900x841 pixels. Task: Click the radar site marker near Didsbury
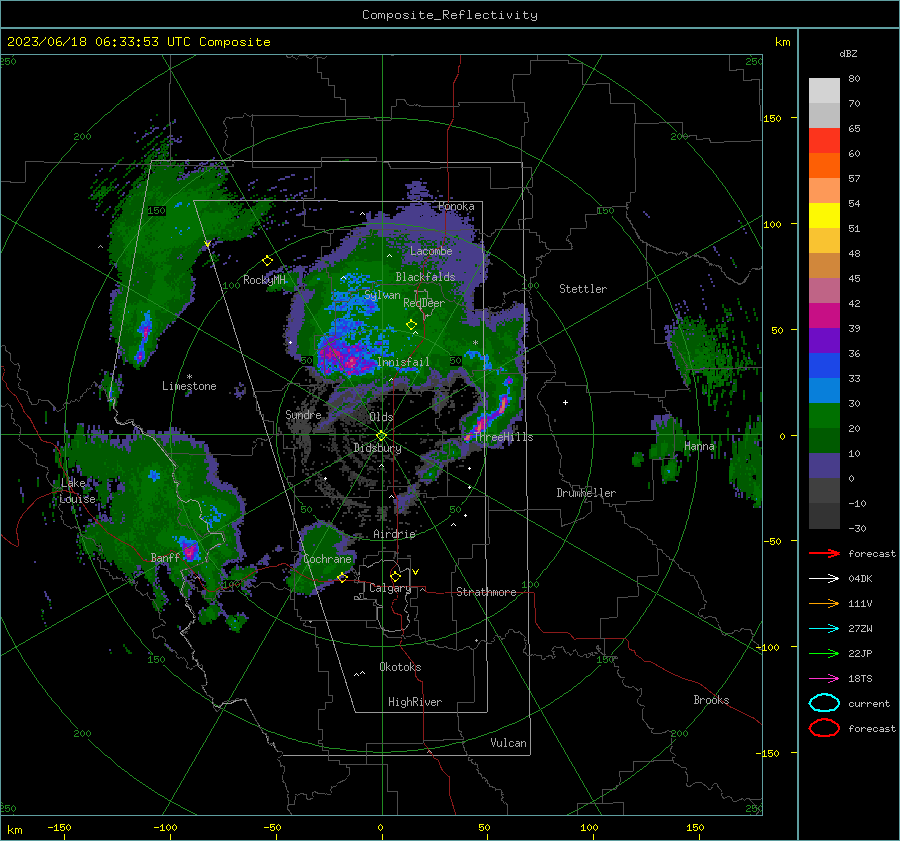382,436
